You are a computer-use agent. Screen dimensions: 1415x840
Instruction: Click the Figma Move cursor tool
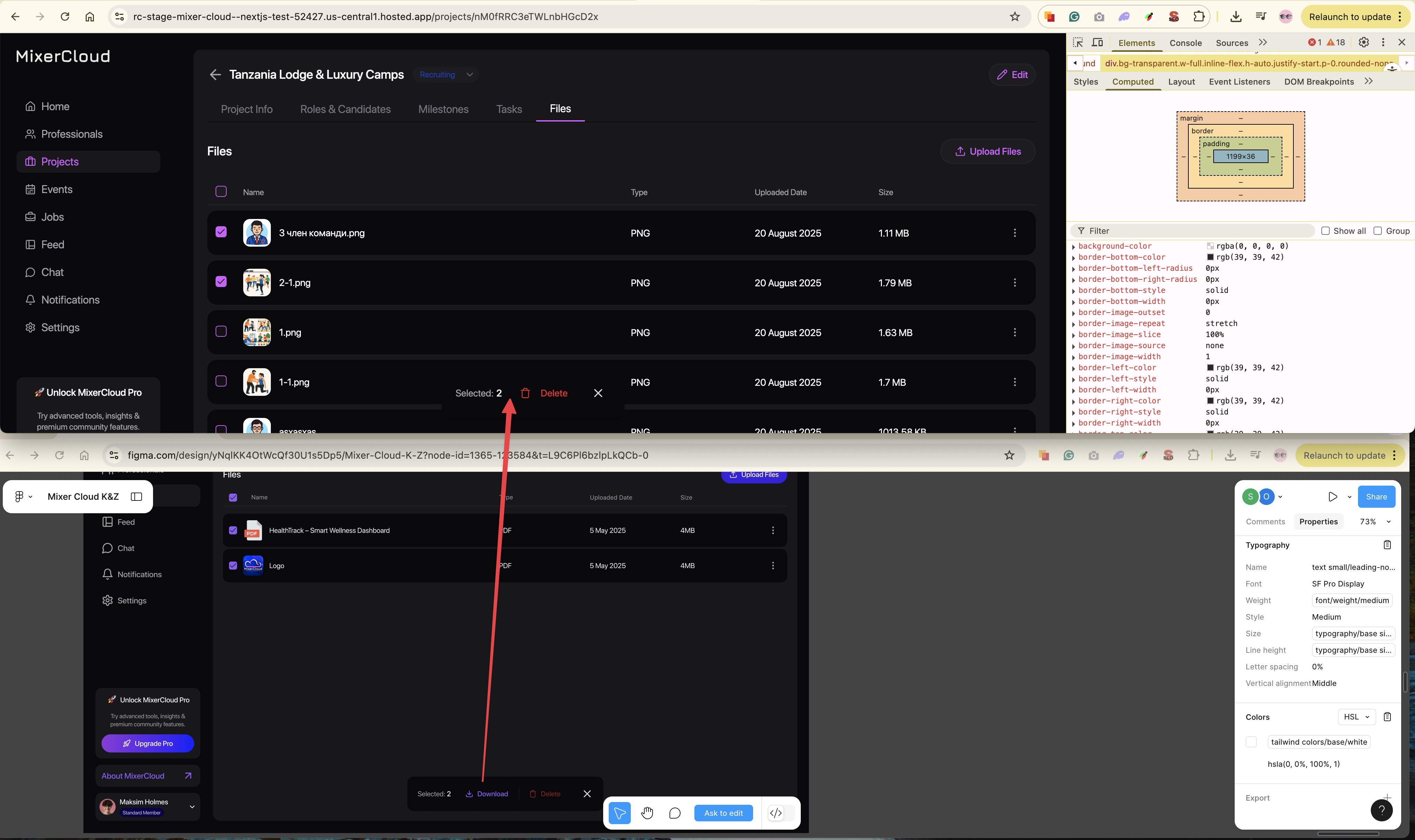620,813
